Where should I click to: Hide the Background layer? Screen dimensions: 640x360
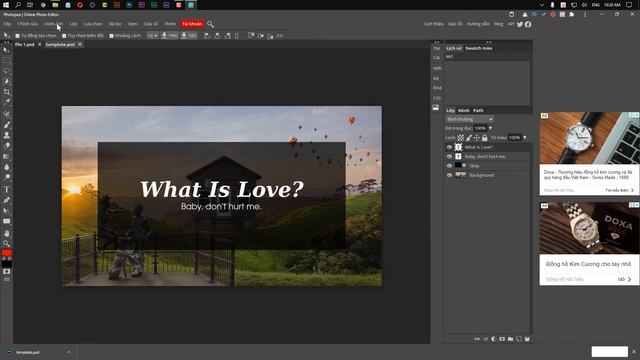click(x=449, y=175)
